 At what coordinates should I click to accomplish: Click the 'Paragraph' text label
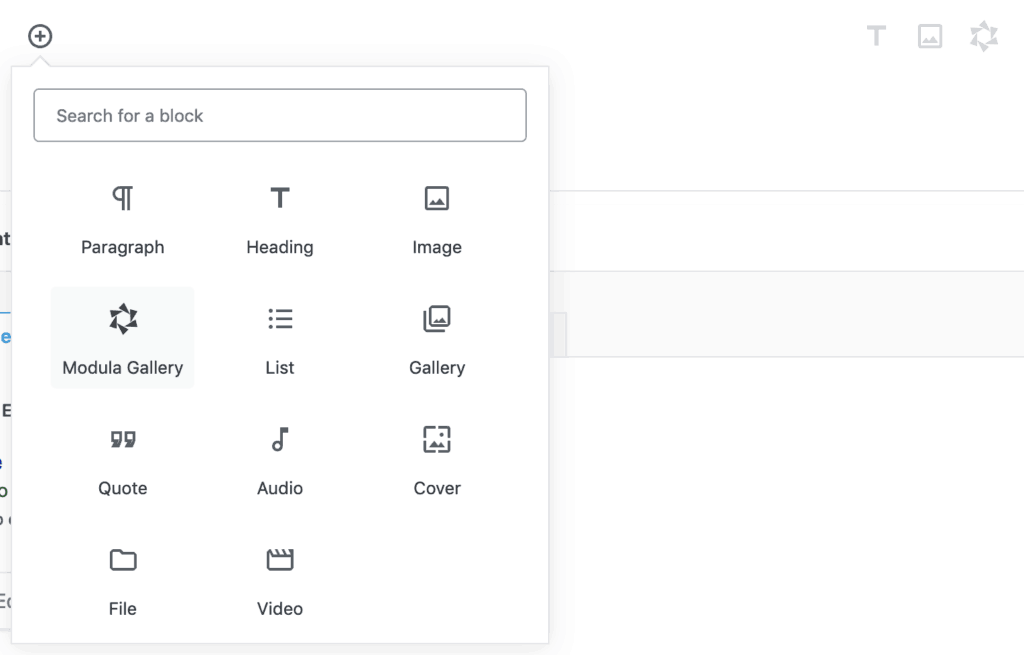coord(122,247)
